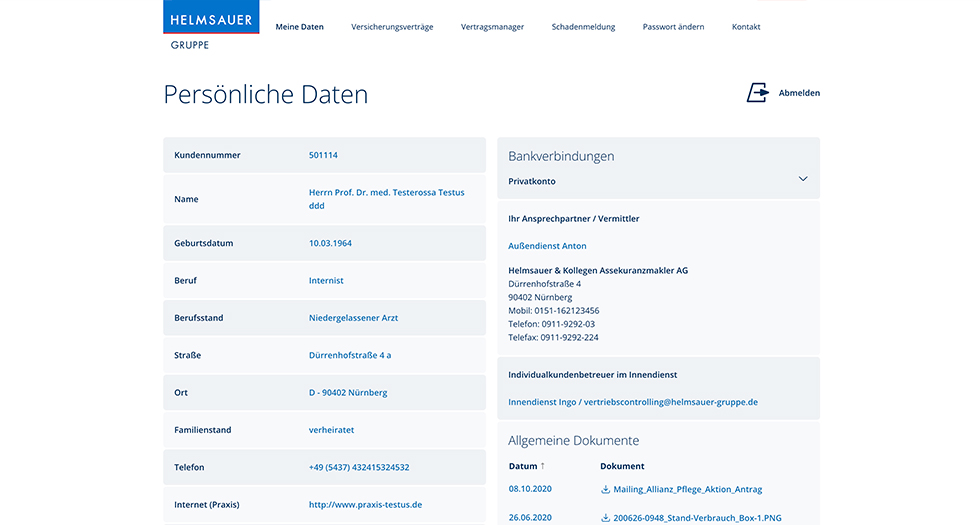The height and width of the screenshot is (525, 980).
Task: Click Beruf value Internist
Action: (x=326, y=281)
